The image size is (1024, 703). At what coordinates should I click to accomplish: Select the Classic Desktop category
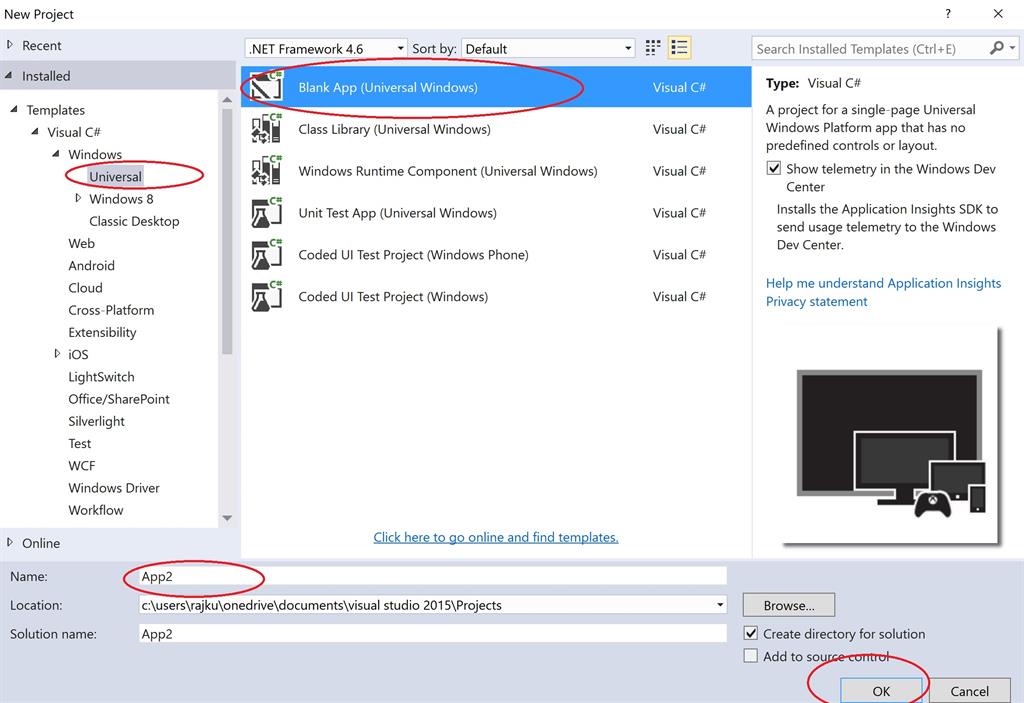tap(134, 221)
